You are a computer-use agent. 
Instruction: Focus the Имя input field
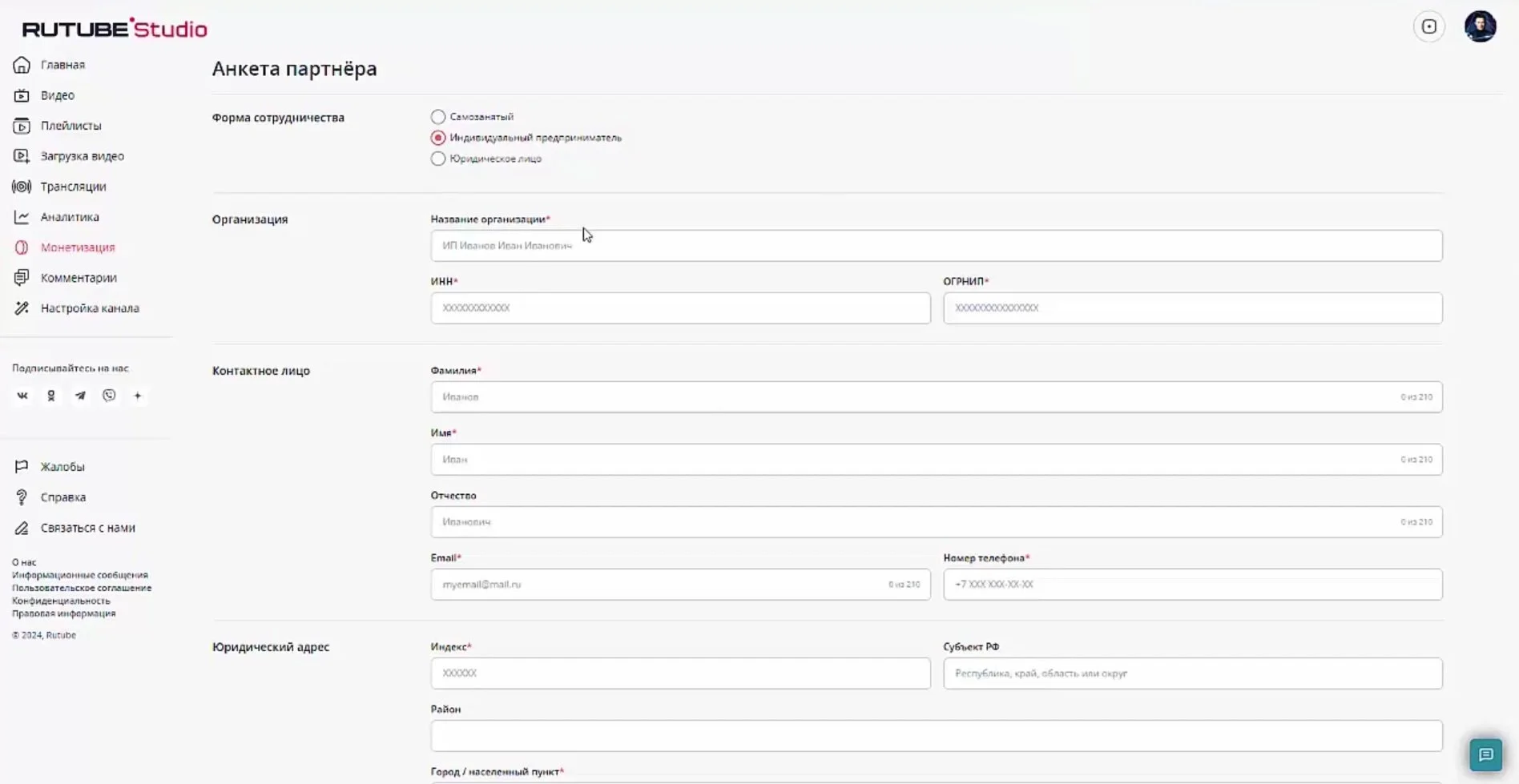point(937,460)
